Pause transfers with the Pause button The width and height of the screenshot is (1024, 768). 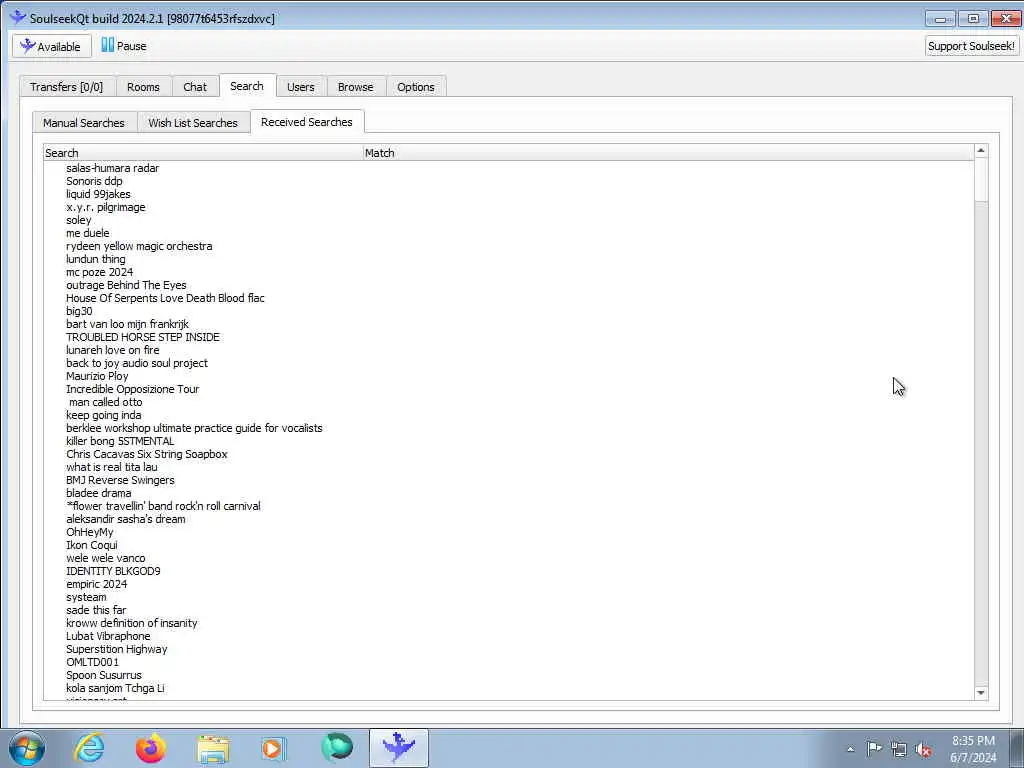pyautogui.click(x=124, y=46)
